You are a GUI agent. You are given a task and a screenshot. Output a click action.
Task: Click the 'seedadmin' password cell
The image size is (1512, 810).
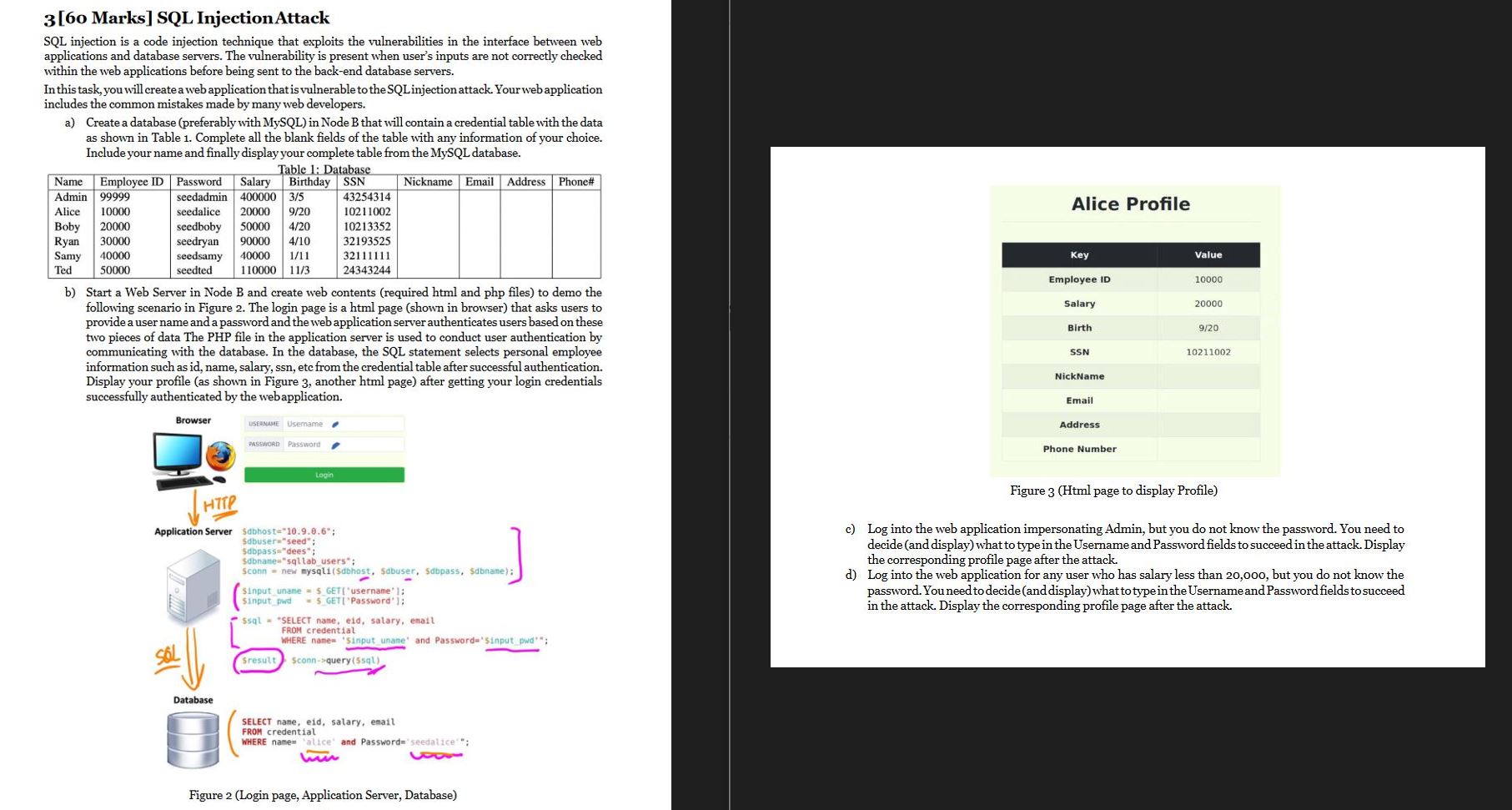(x=202, y=197)
